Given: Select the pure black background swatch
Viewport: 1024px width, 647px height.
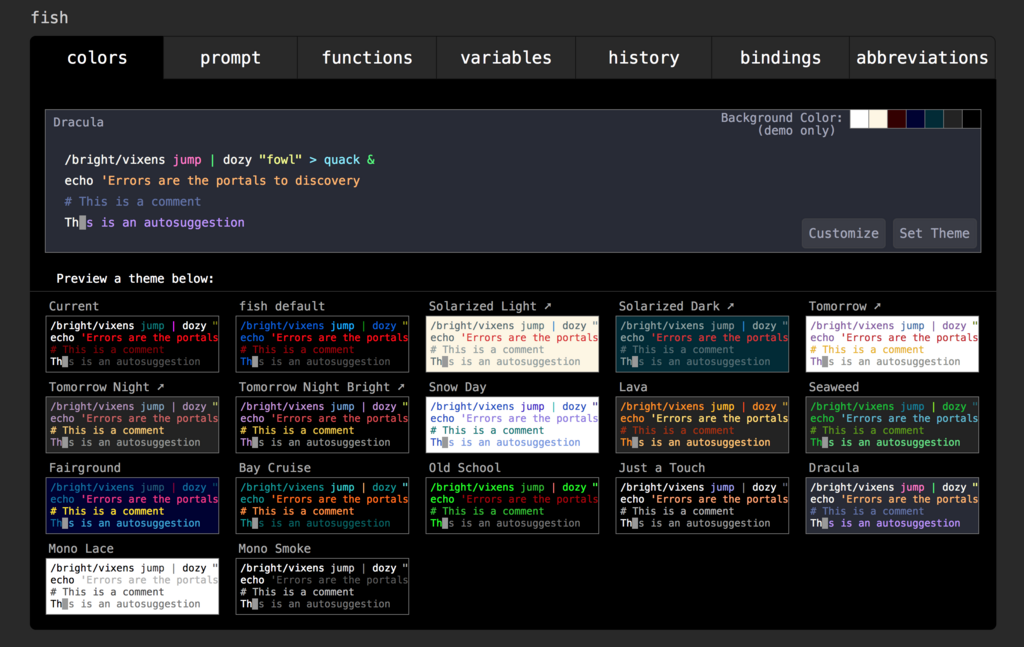Looking at the screenshot, I should 971,119.
